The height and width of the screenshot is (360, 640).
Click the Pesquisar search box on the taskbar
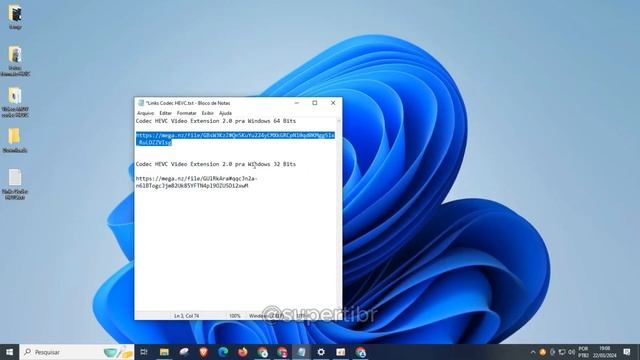[77, 352]
